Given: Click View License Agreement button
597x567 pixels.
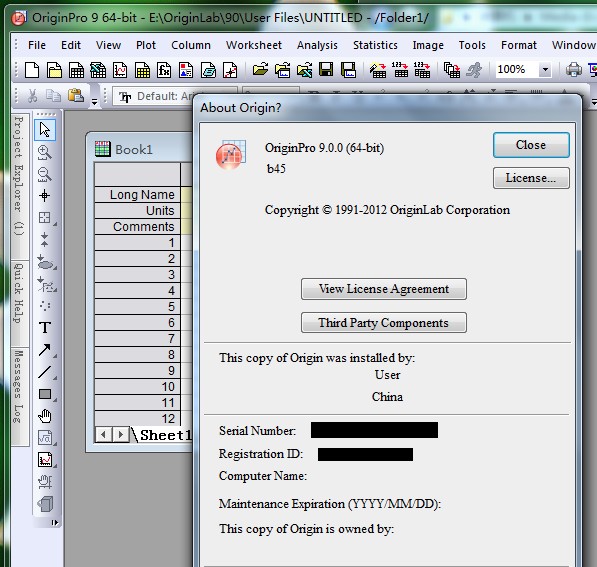Looking at the screenshot, I should pyautogui.click(x=384, y=289).
